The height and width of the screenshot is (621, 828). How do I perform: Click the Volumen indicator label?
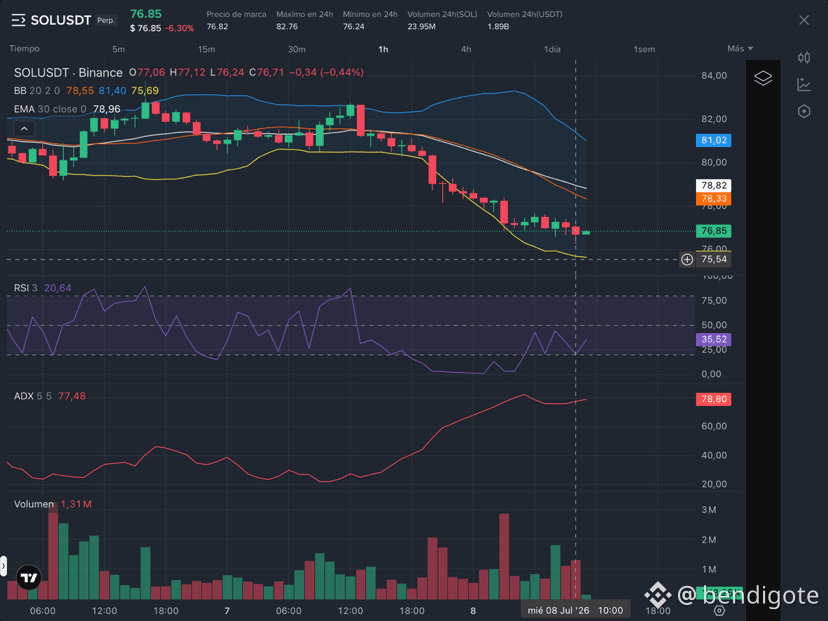(x=34, y=504)
